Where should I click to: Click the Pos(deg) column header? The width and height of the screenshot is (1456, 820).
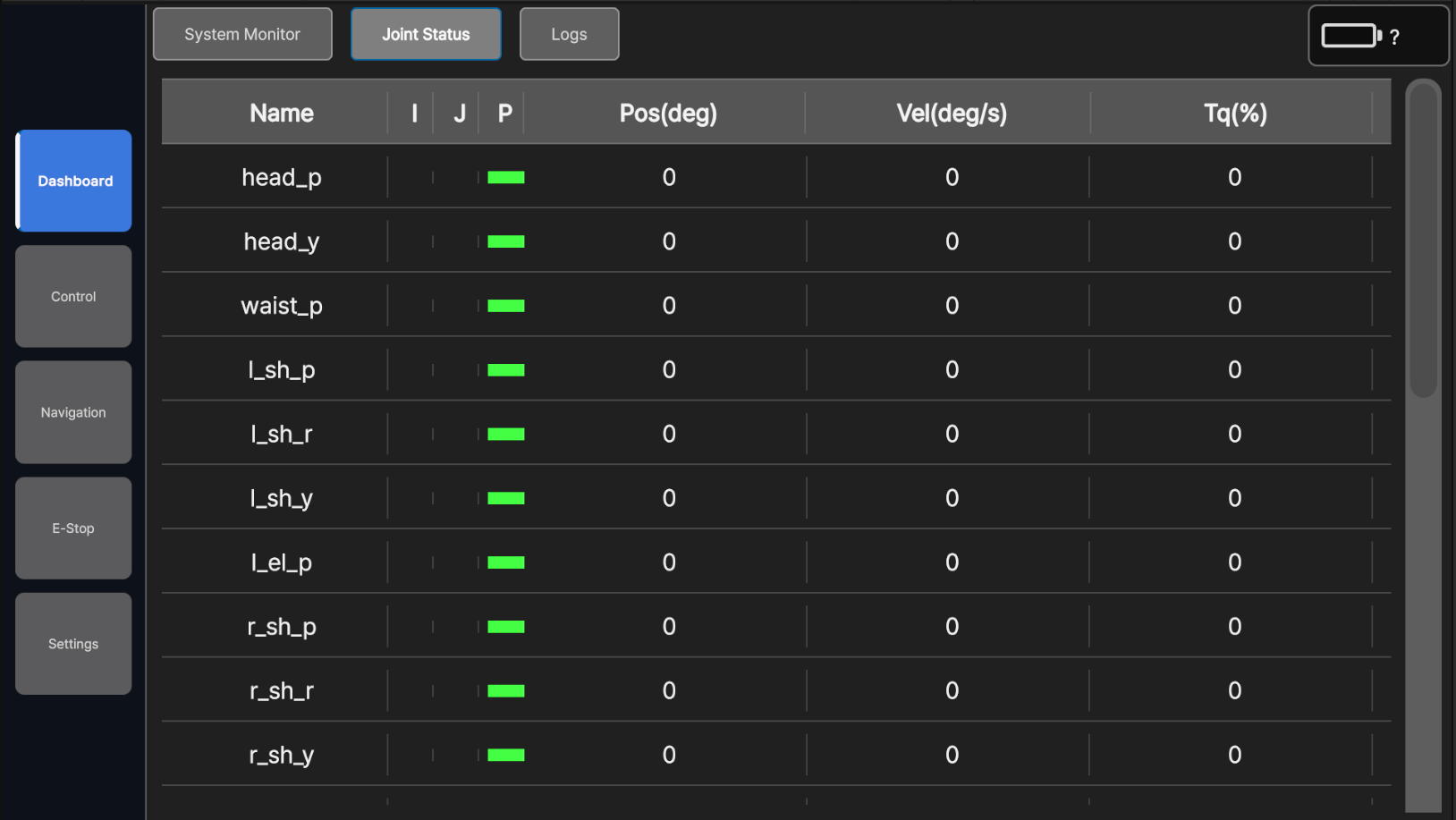click(668, 114)
